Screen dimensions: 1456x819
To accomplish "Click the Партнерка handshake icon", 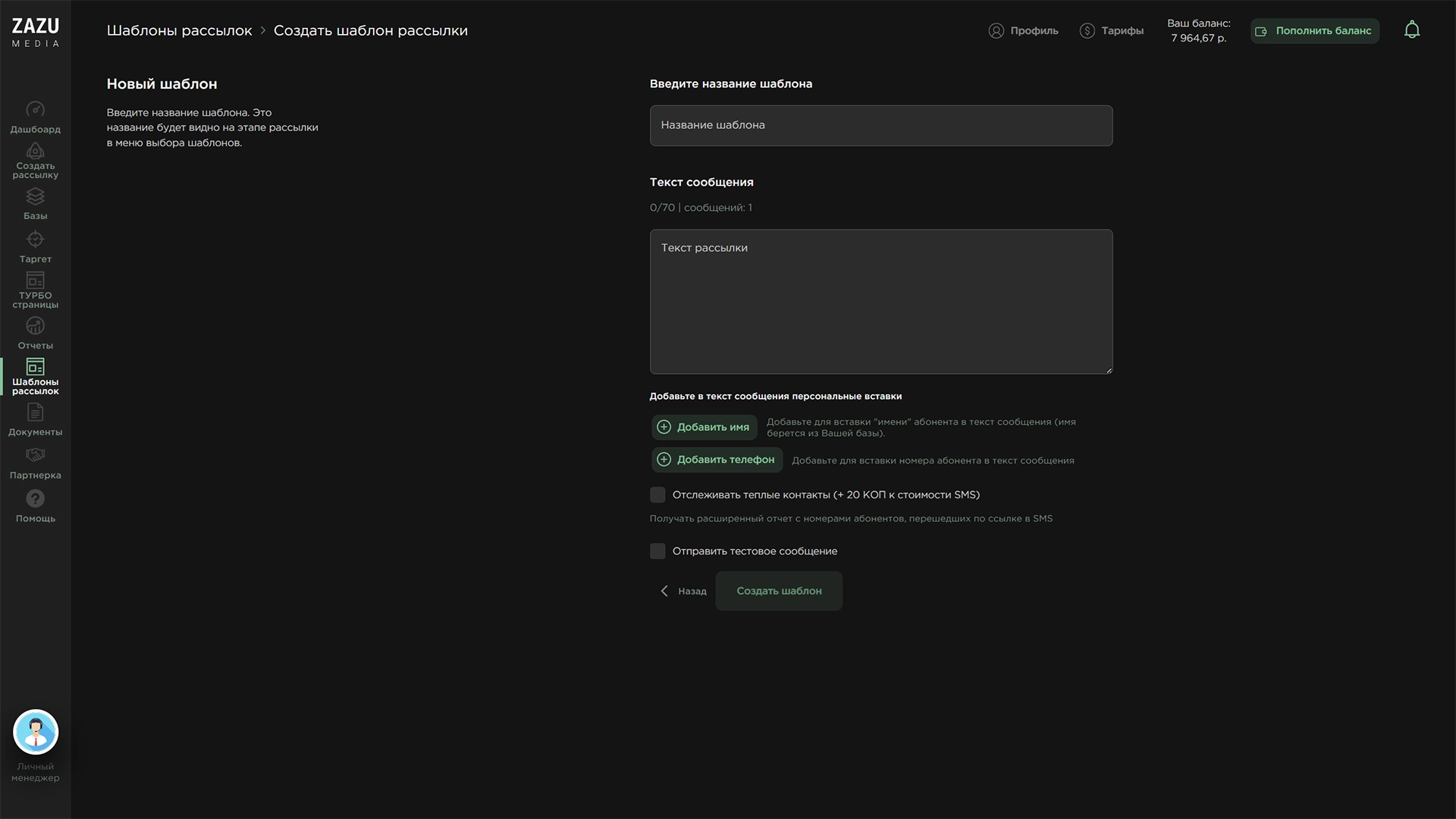I will [35, 455].
